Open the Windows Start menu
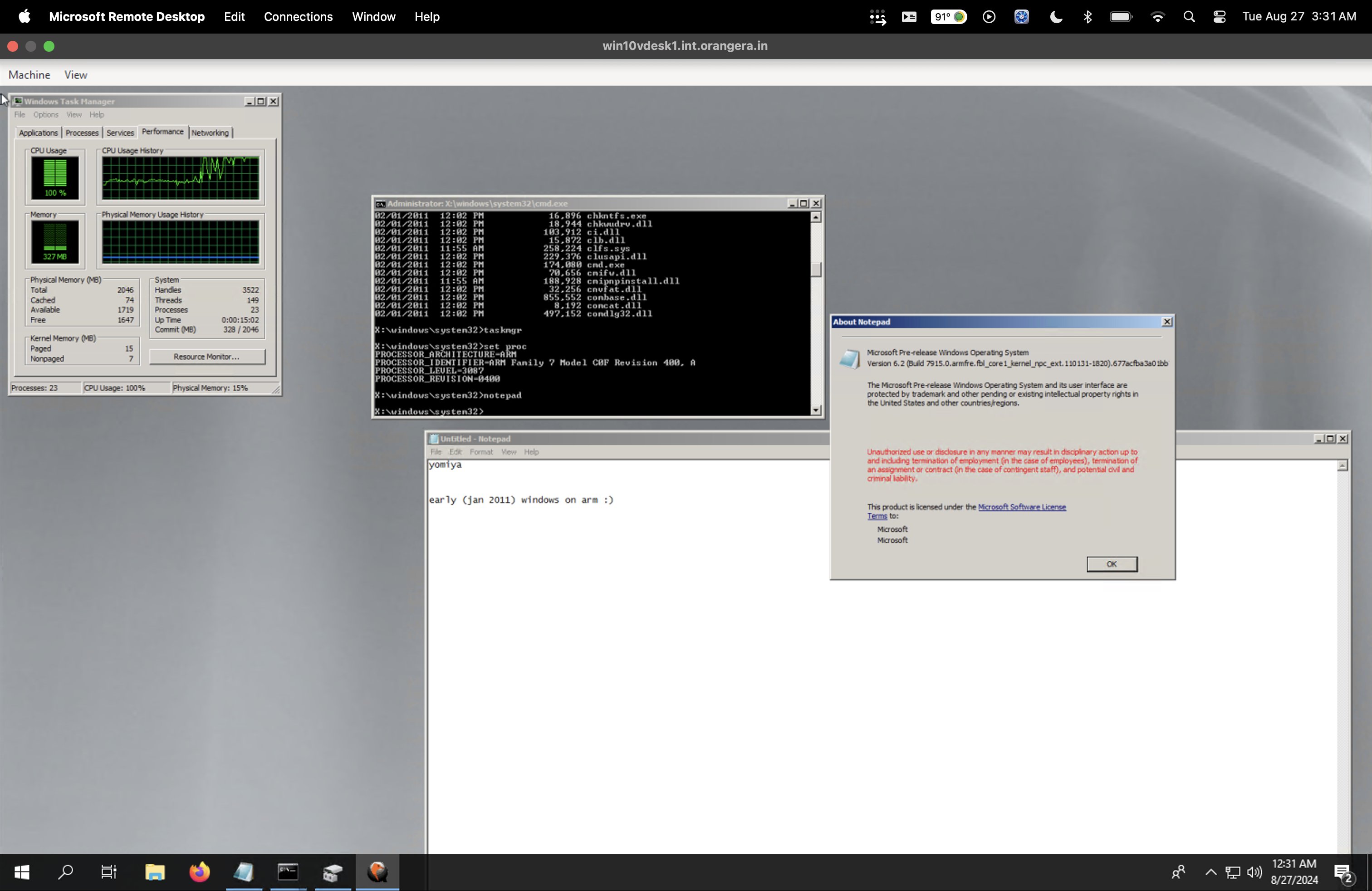 coord(22,872)
